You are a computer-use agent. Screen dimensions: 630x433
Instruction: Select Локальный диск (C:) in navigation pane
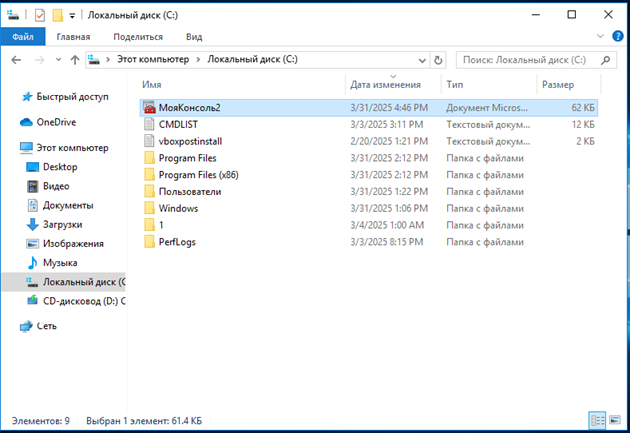64,282
